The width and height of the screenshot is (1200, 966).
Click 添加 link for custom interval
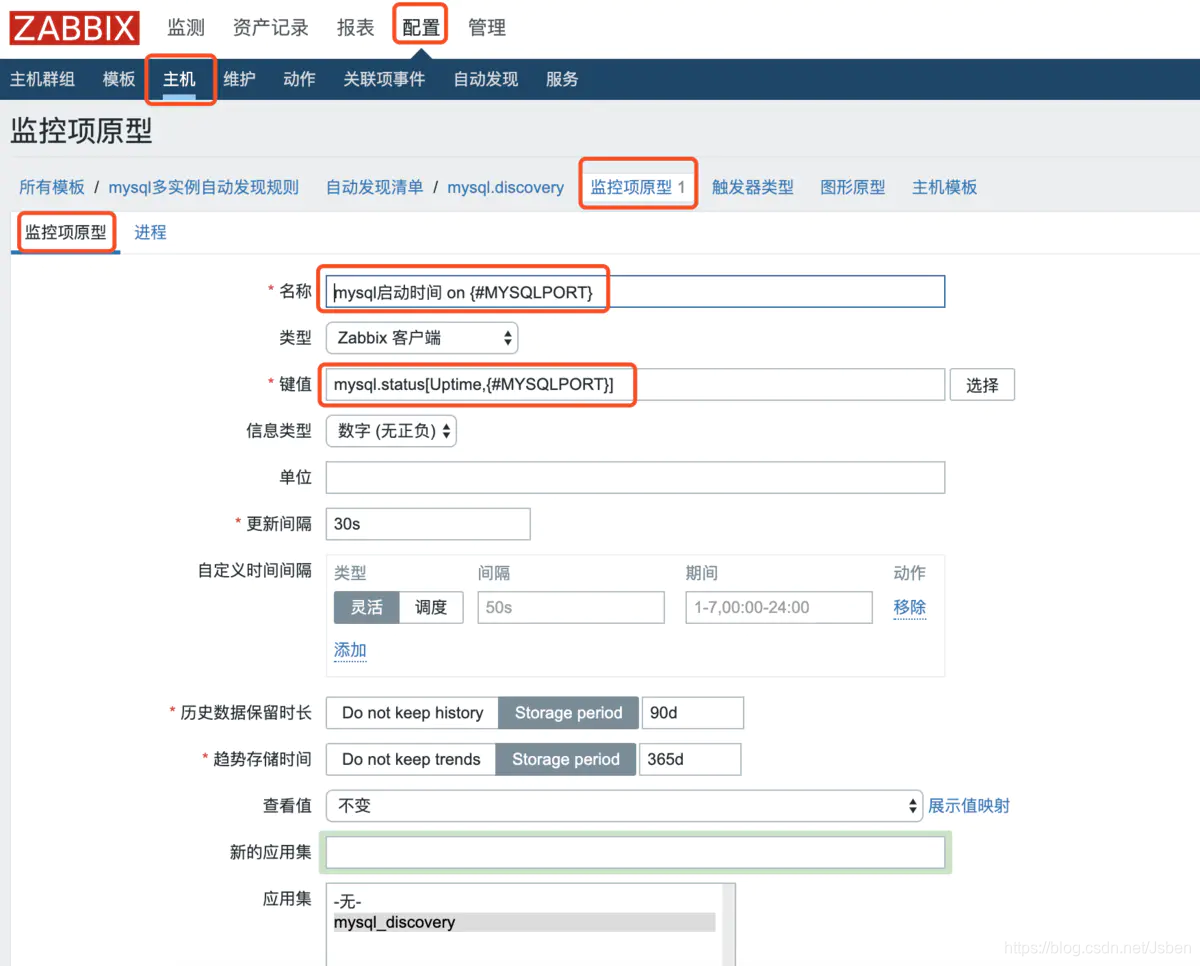click(350, 650)
